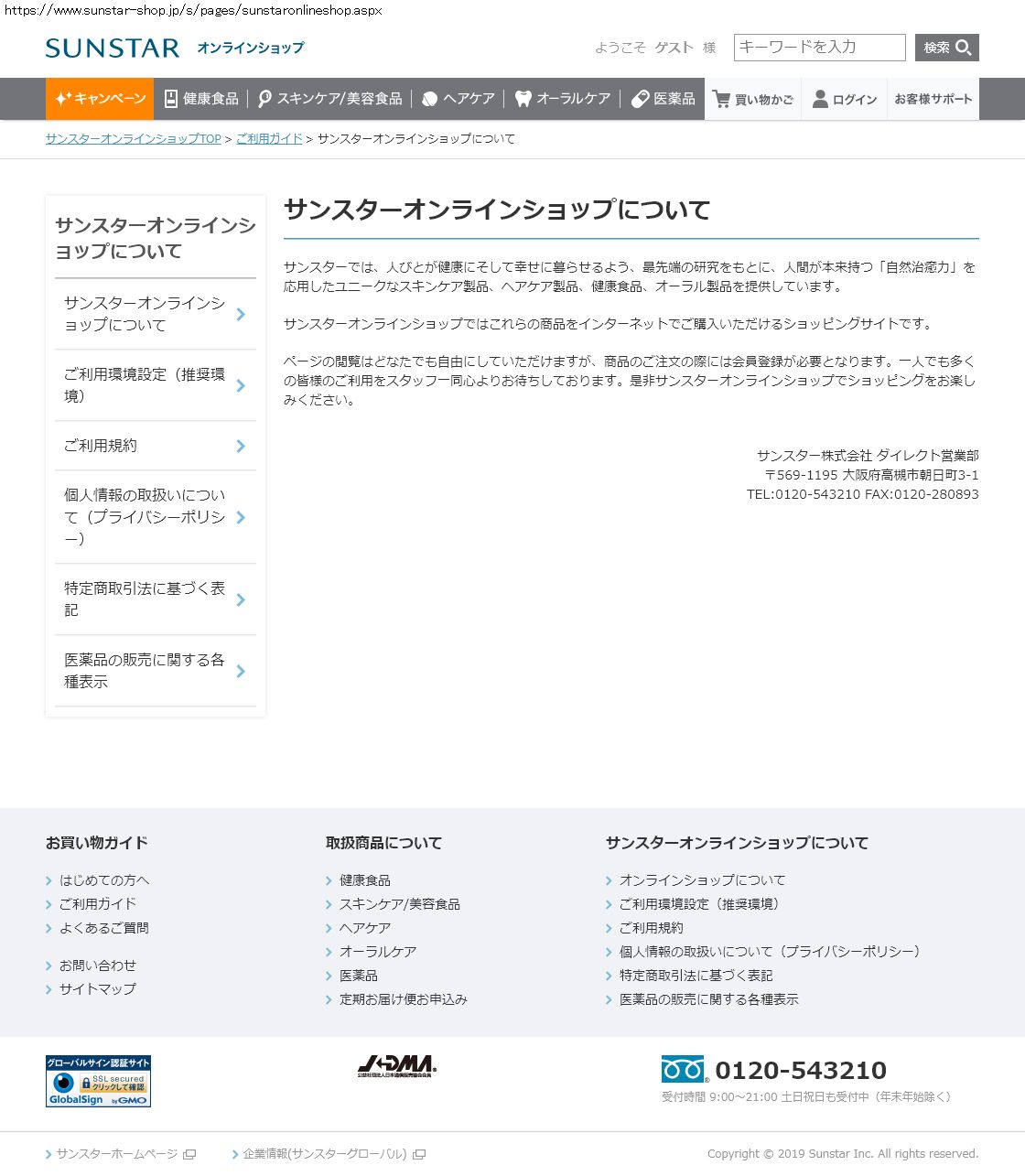Click サンスターオンラインショップTOP breadcrumb link
The height and width of the screenshot is (1176, 1025).
134,139
